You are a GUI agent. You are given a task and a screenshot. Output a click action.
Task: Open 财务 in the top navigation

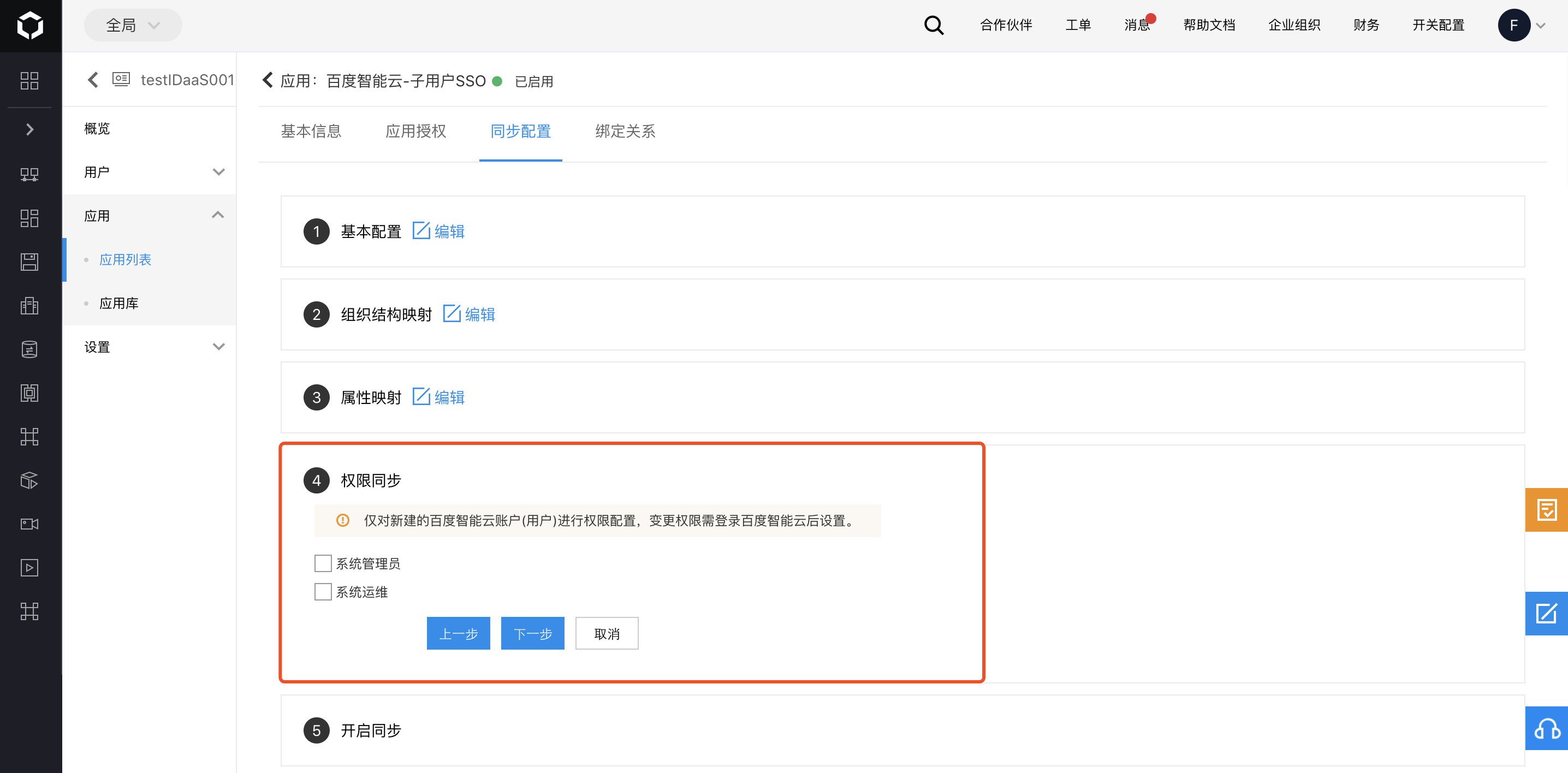(1366, 25)
